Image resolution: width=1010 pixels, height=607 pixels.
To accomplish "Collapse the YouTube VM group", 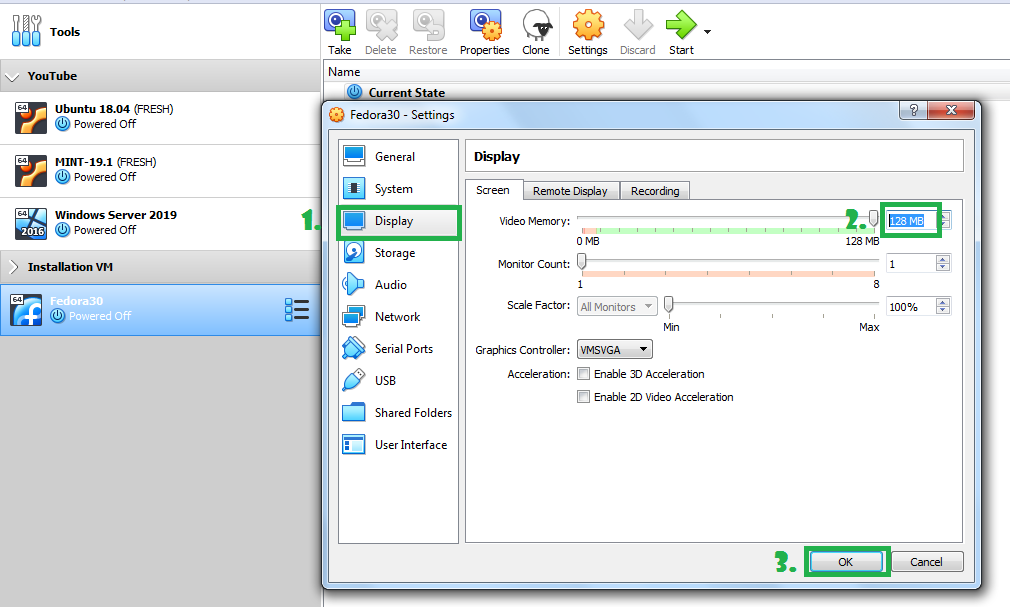I will click(x=12, y=77).
